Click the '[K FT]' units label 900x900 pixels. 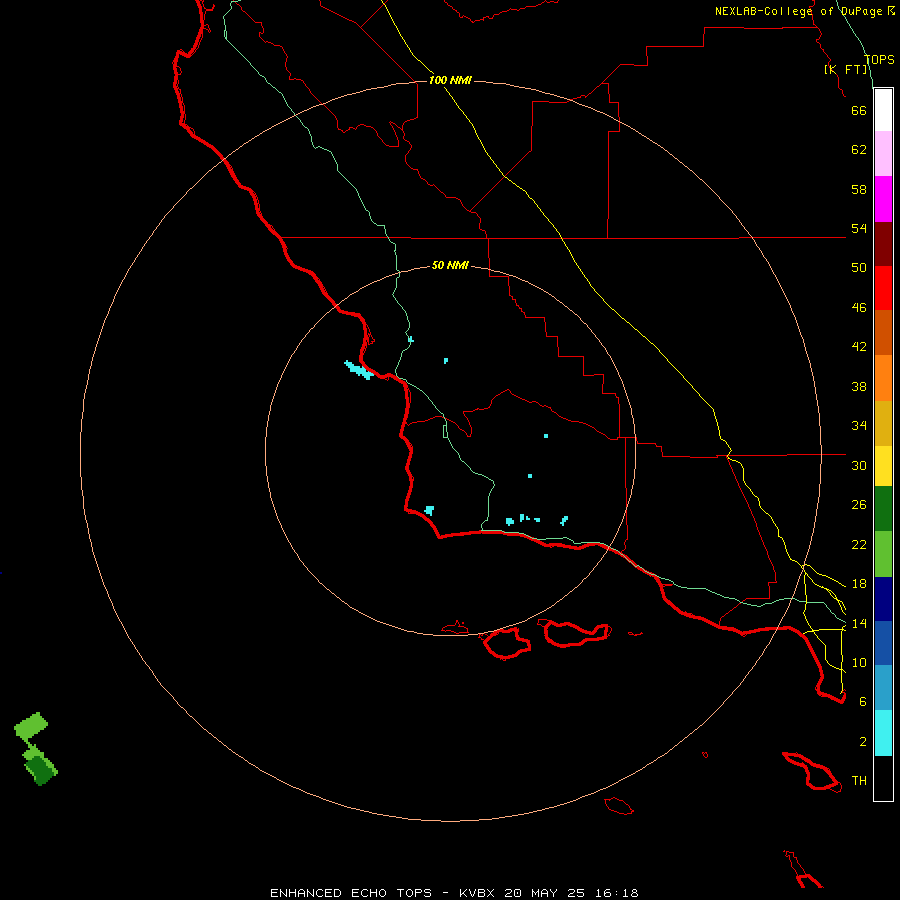point(845,69)
